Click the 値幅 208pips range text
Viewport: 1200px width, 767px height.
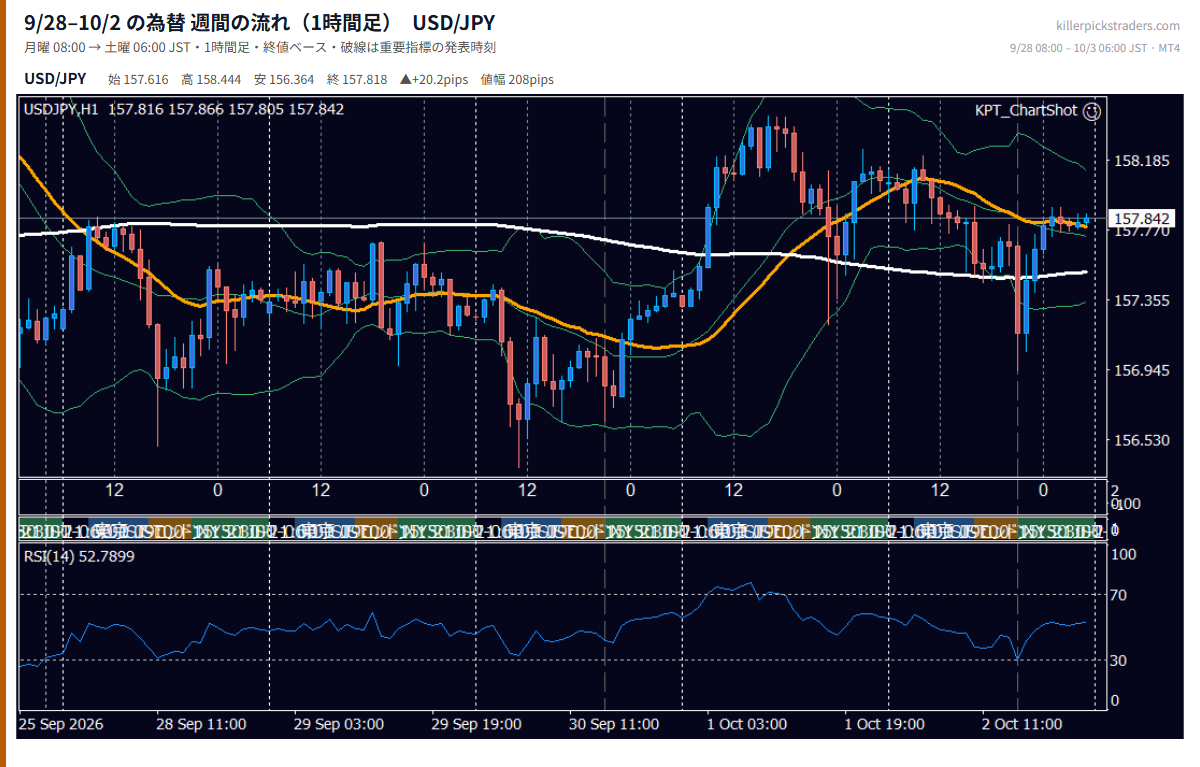(518, 79)
